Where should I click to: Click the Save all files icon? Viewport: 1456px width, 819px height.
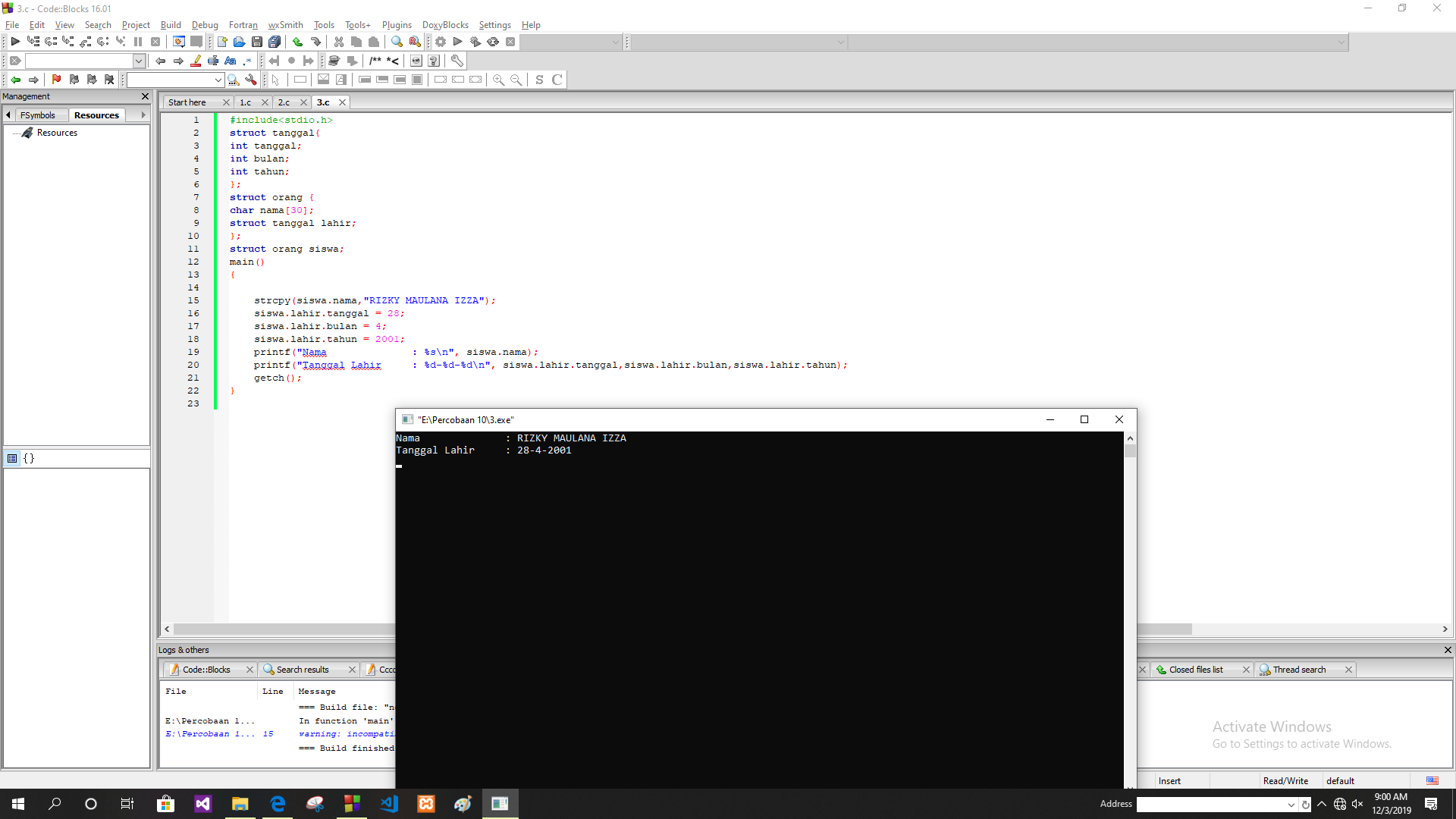pos(275,42)
